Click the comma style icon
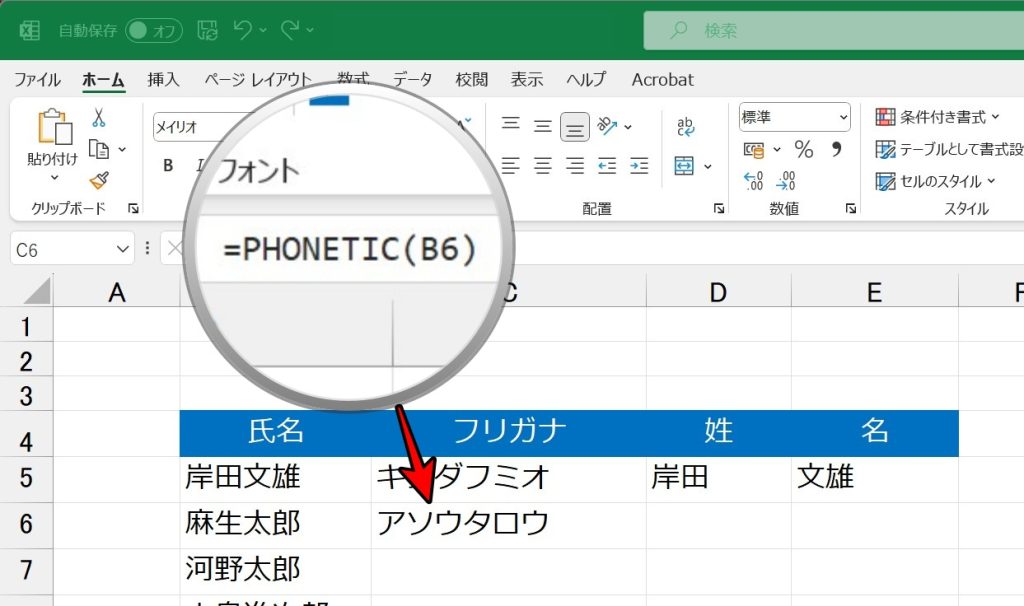Image resolution: width=1024 pixels, height=606 pixels. (837, 150)
